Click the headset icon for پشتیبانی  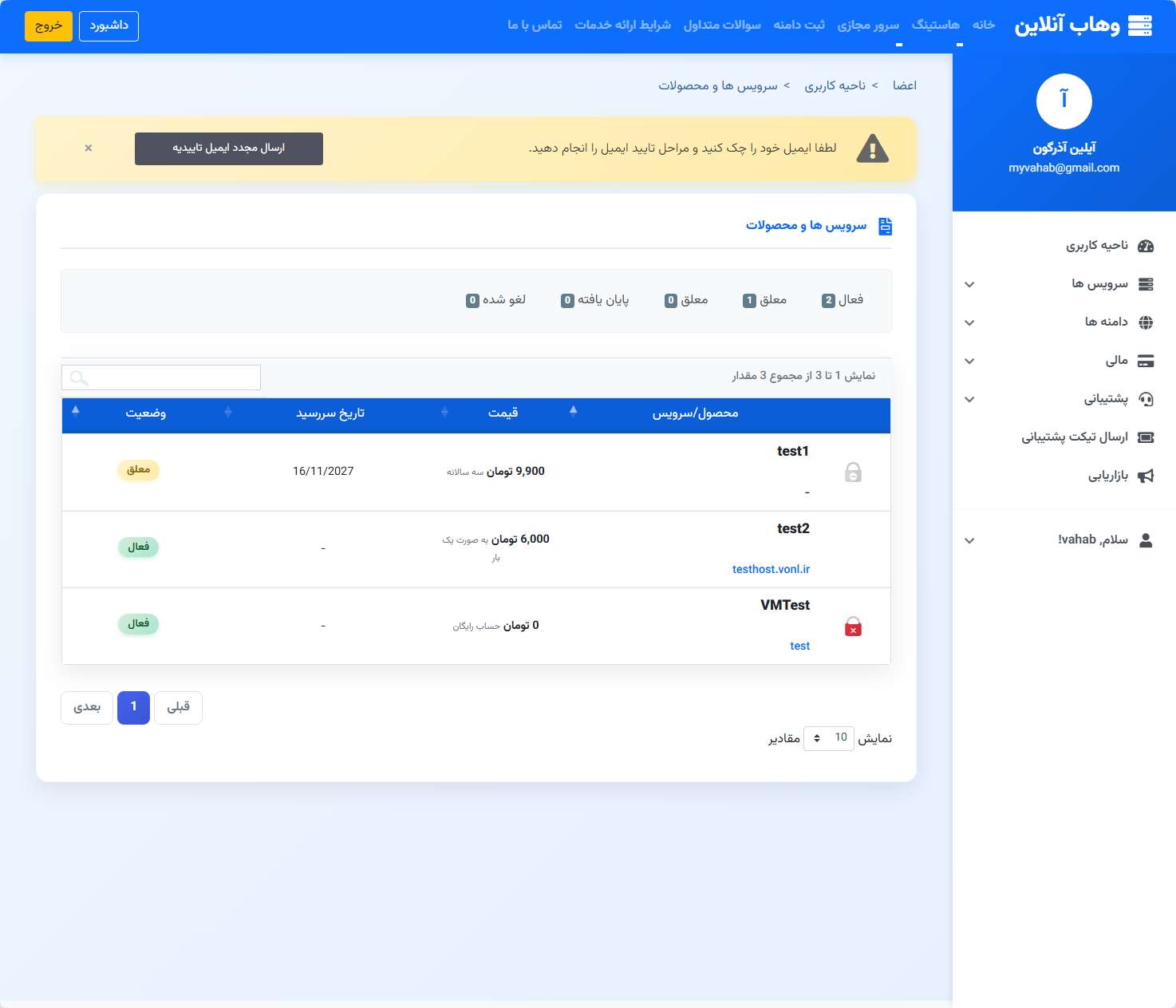click(x=1146, y=399)
